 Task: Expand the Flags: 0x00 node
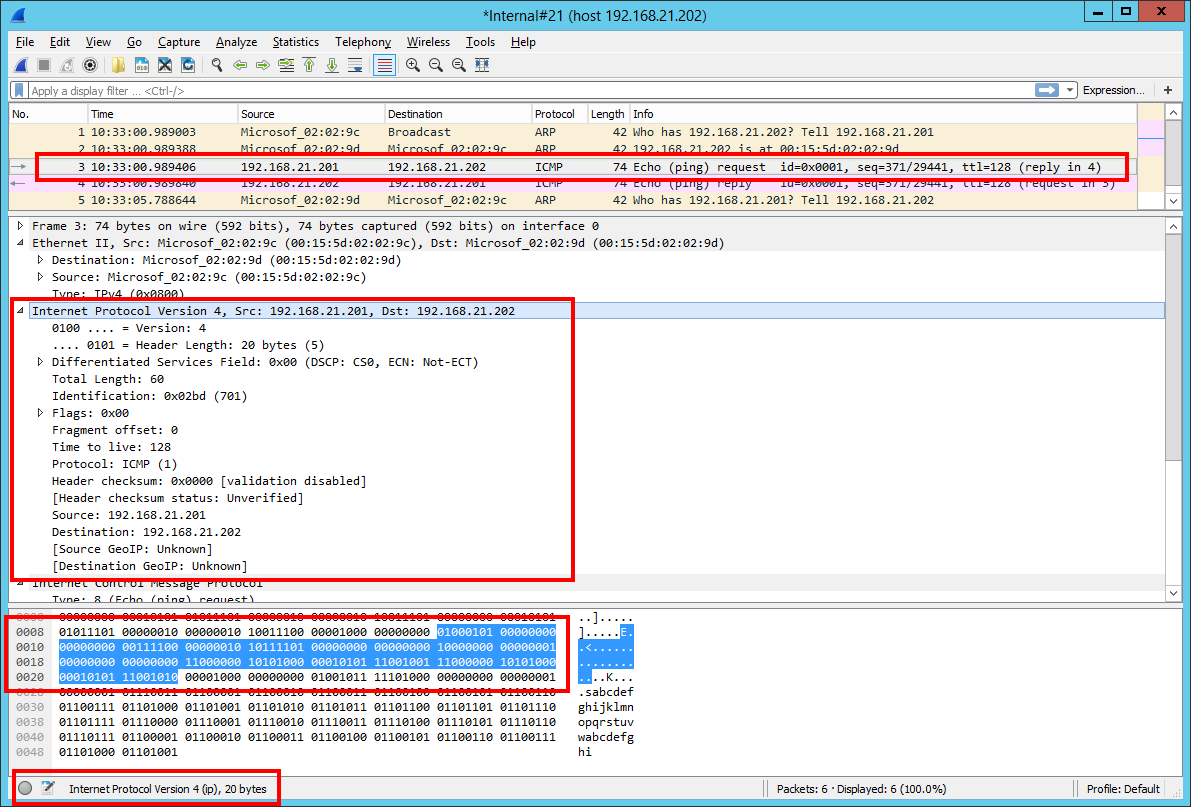click(40, 413)
